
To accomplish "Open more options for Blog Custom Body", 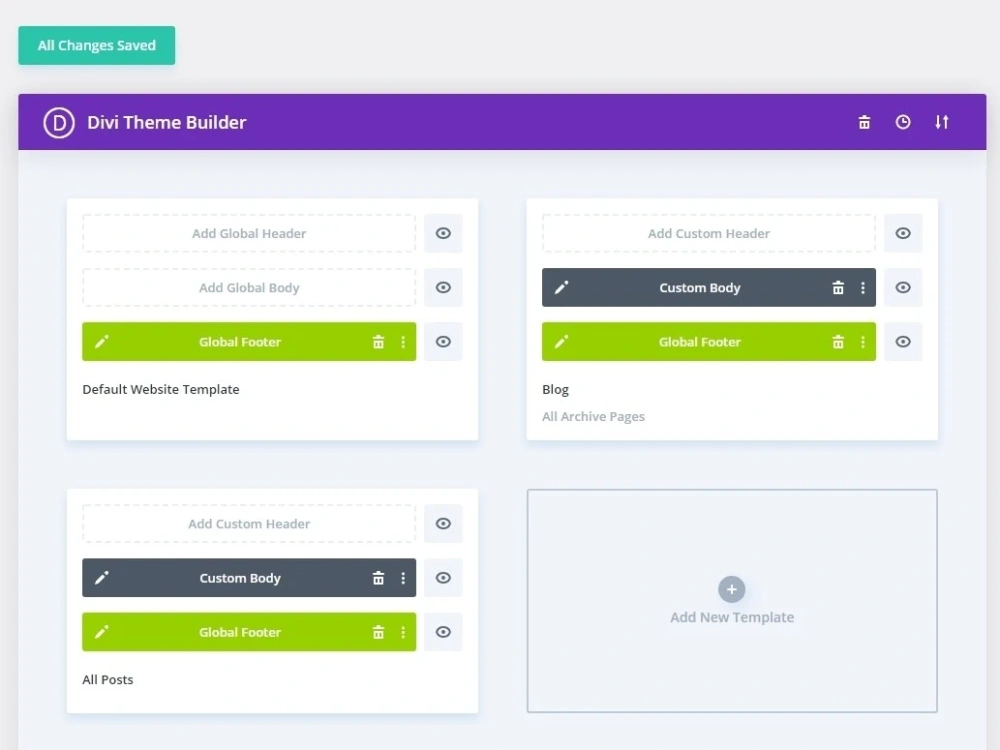I will (863, 288).
